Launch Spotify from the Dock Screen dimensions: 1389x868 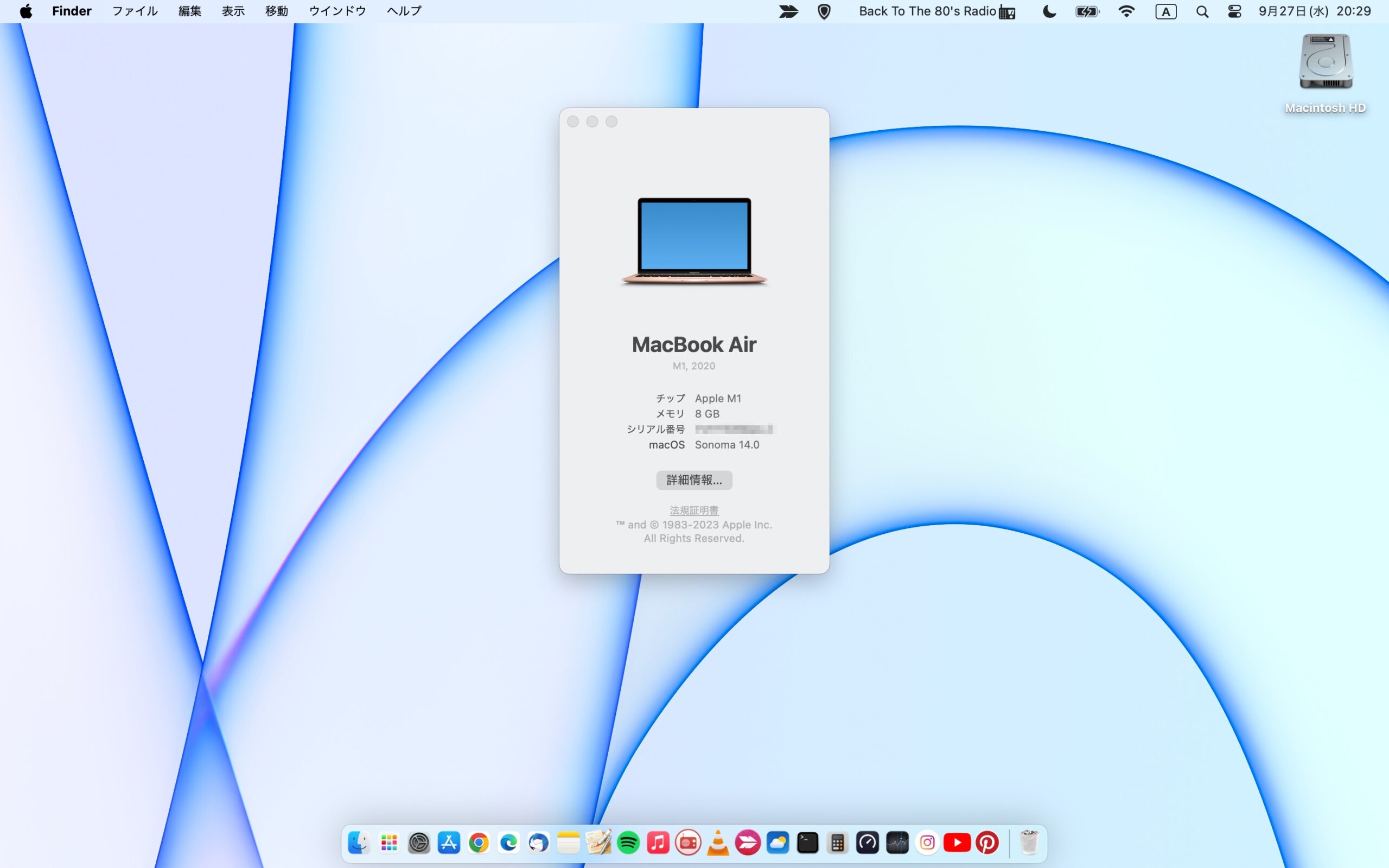[x=628, y=843]
